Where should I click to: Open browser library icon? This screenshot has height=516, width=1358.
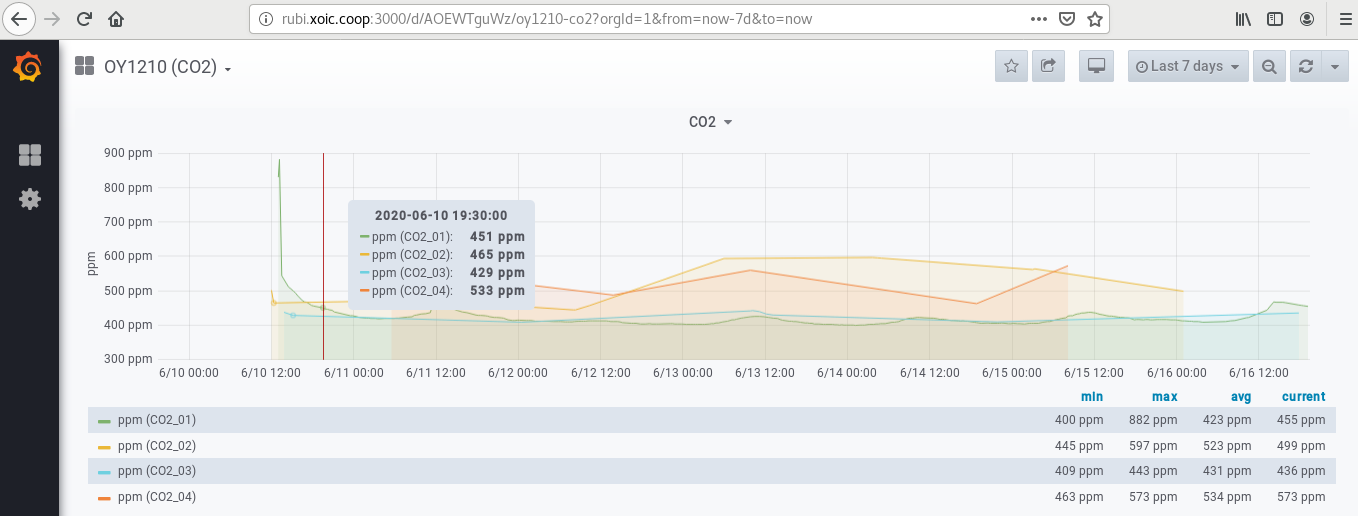(1243, 18)
